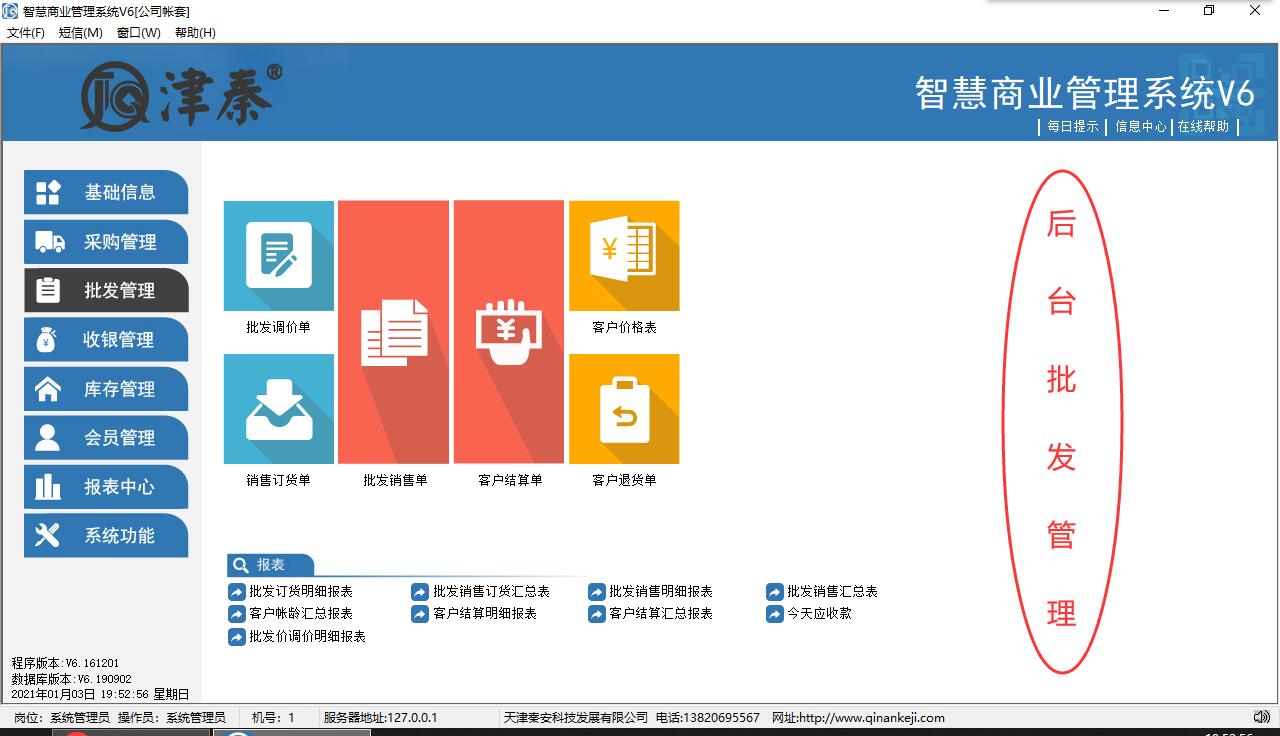
Task: Switch to 基础信息 sidebar section
Action: pos(106,192)
